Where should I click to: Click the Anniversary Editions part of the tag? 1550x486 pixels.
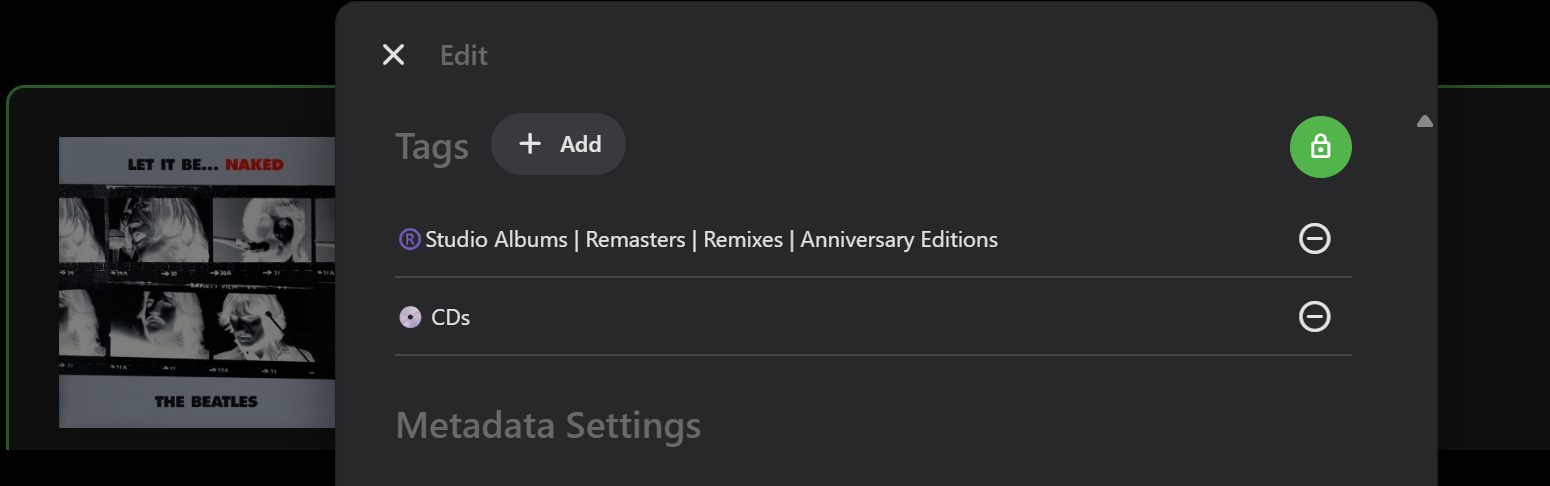pyautogui.click(x=899, y=240)
